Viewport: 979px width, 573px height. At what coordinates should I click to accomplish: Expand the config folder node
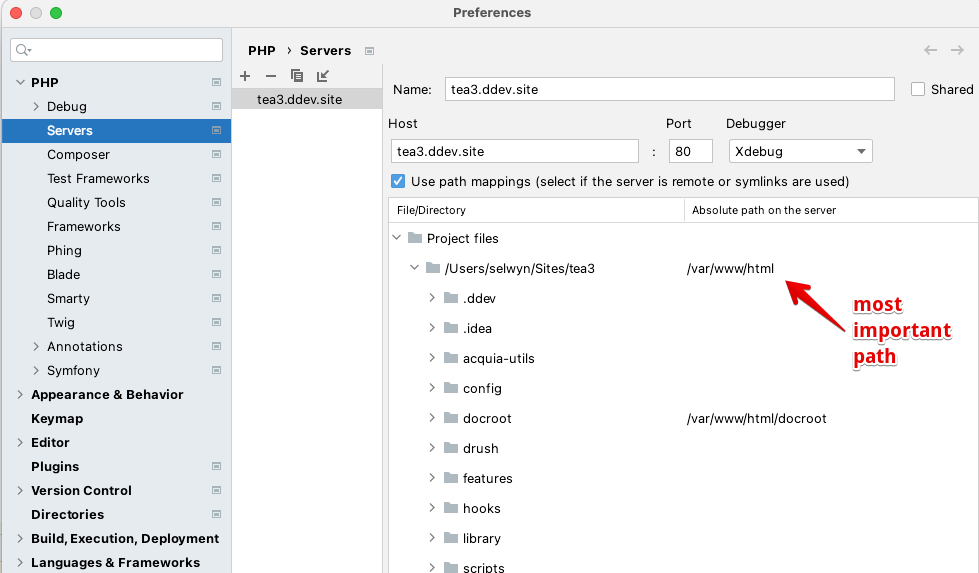[x=431, y=388]
